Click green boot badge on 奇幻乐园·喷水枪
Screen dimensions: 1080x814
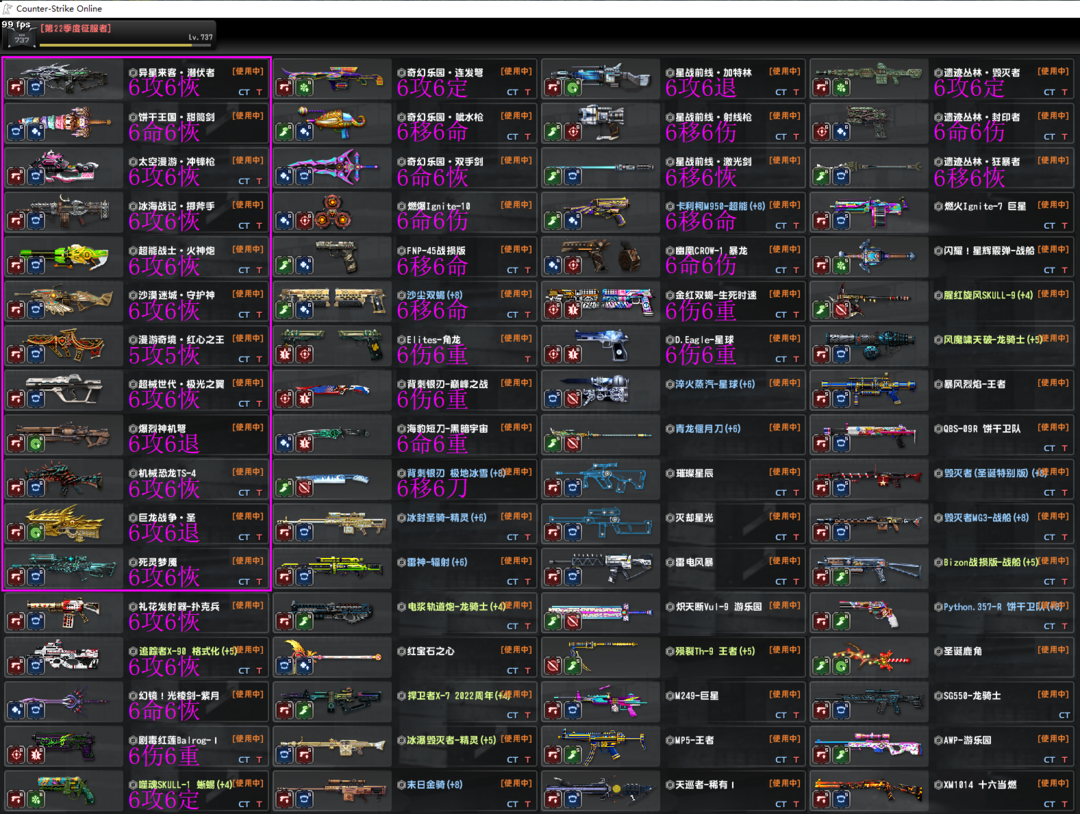tap(285, 132)
